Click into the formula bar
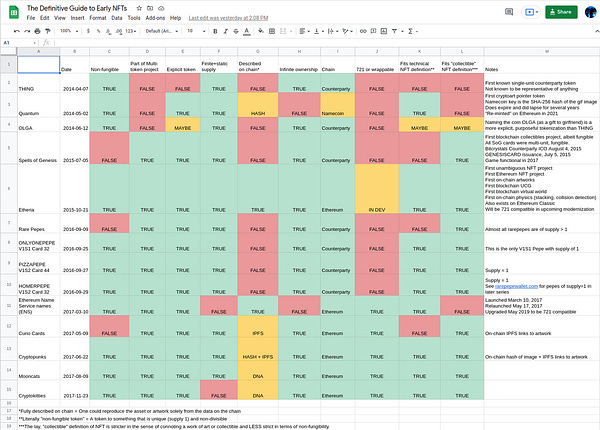Viewport: 600px width, 430px height. tap(325, 43)
